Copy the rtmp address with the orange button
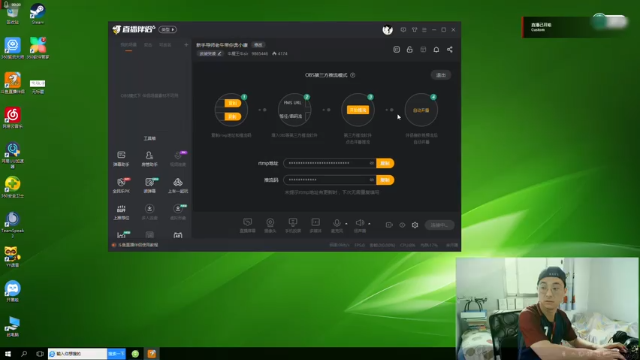 (x=385, y=163)
